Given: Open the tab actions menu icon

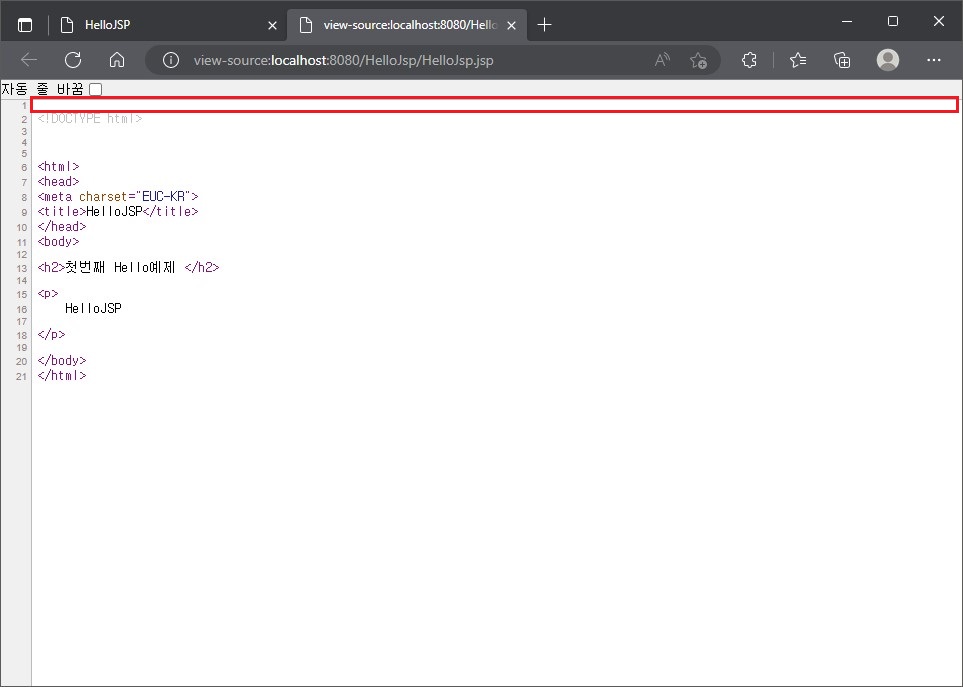Looking at the screenshot, I should [25, 25].
